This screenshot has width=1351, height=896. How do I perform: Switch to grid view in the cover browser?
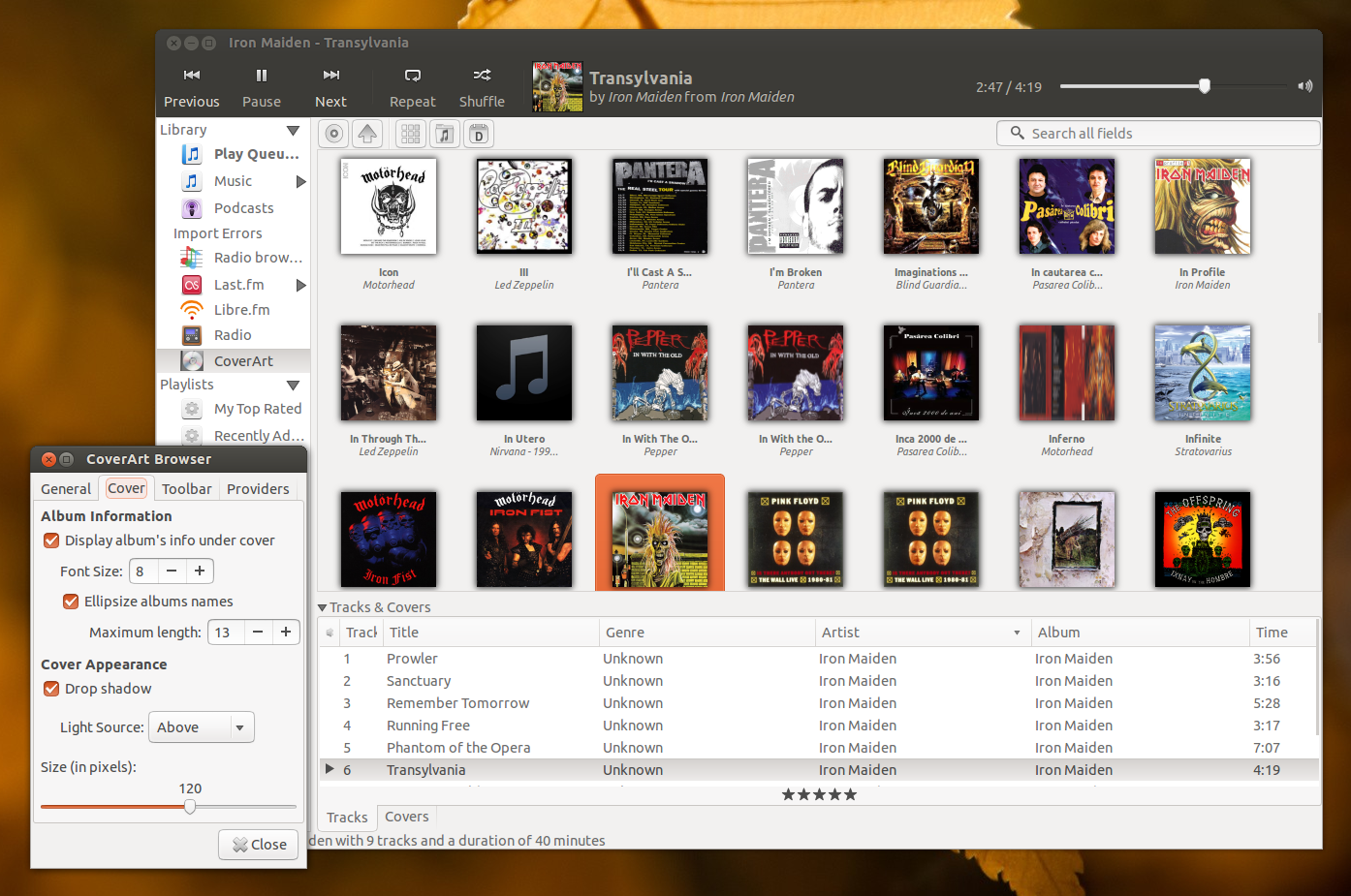point(410,133)
